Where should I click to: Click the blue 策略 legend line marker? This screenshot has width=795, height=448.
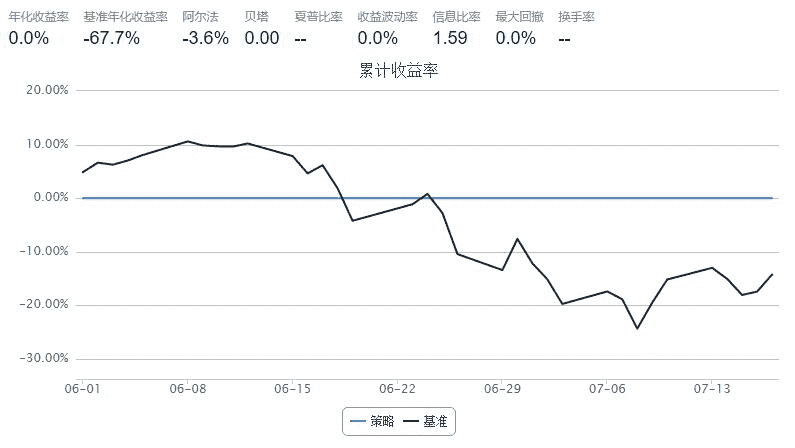tap(358, 422)
